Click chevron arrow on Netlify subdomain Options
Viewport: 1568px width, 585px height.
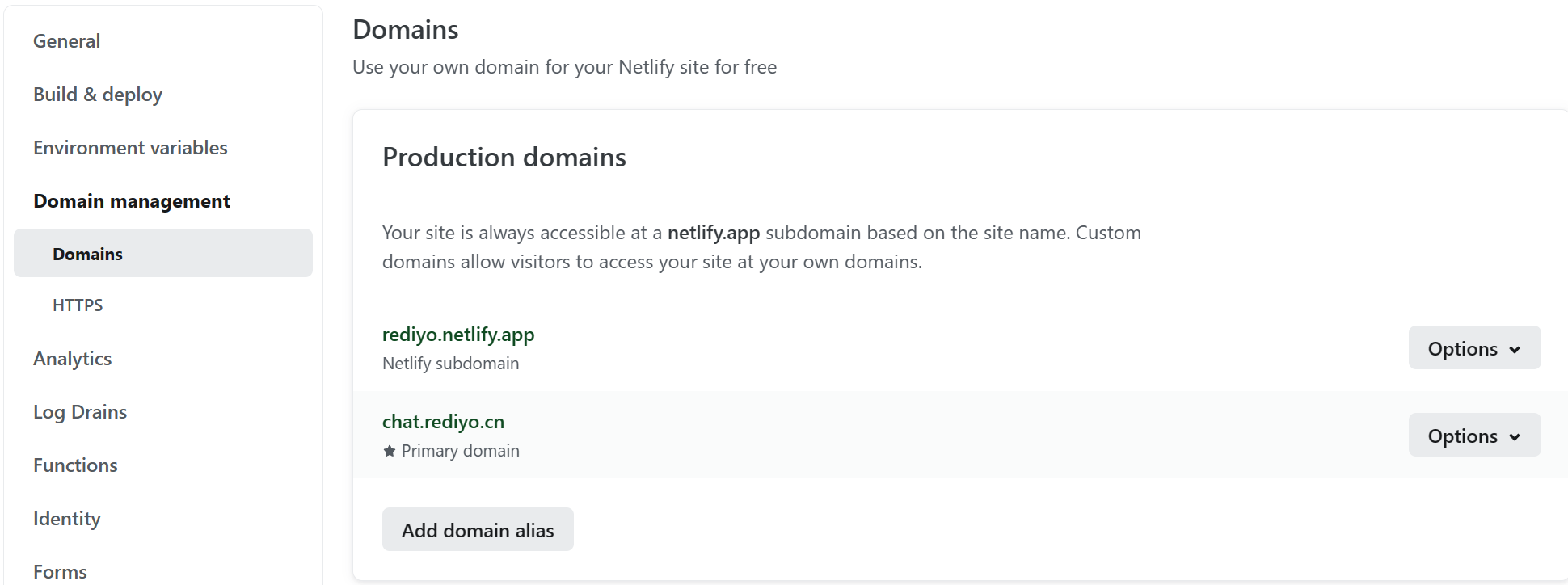(x=1515, y=350)
